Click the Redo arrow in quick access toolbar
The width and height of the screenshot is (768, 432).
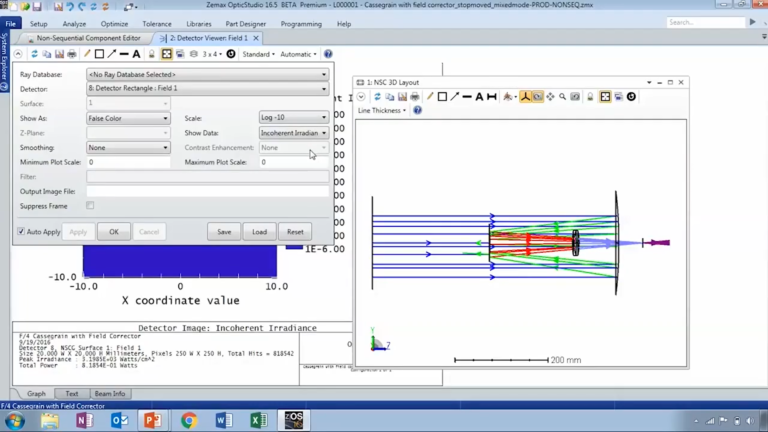click(82, 6)
